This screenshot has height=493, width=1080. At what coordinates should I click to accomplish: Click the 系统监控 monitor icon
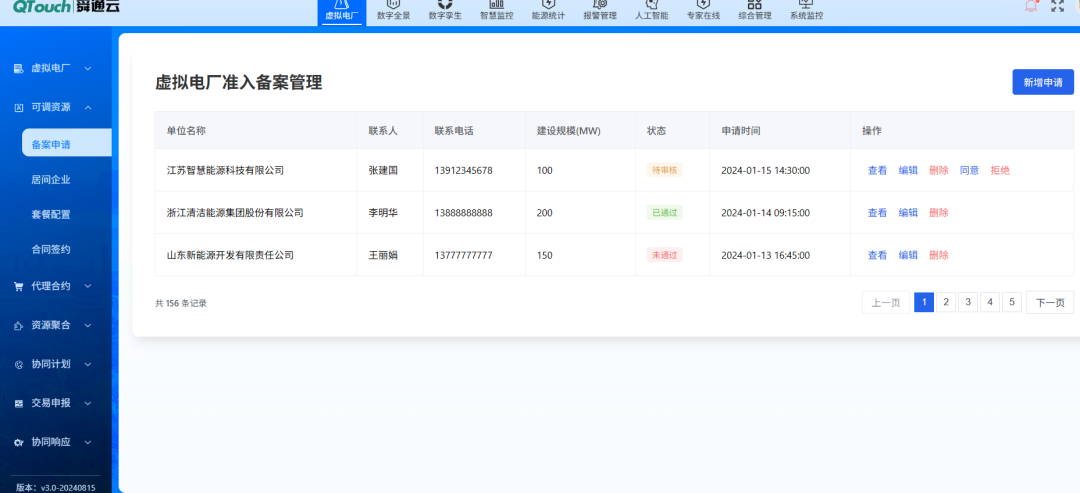point(807,4)
